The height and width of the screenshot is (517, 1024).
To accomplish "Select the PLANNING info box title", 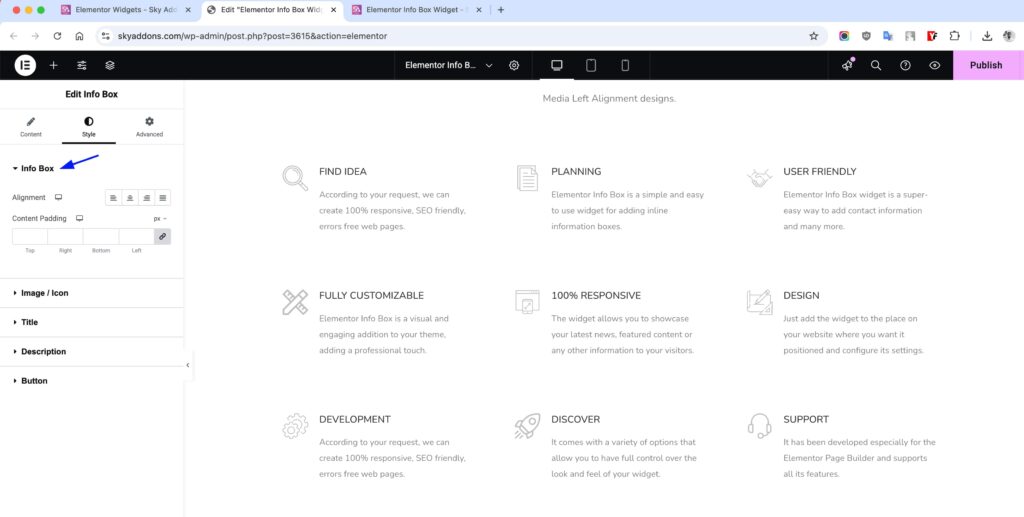I will [576, 172].
